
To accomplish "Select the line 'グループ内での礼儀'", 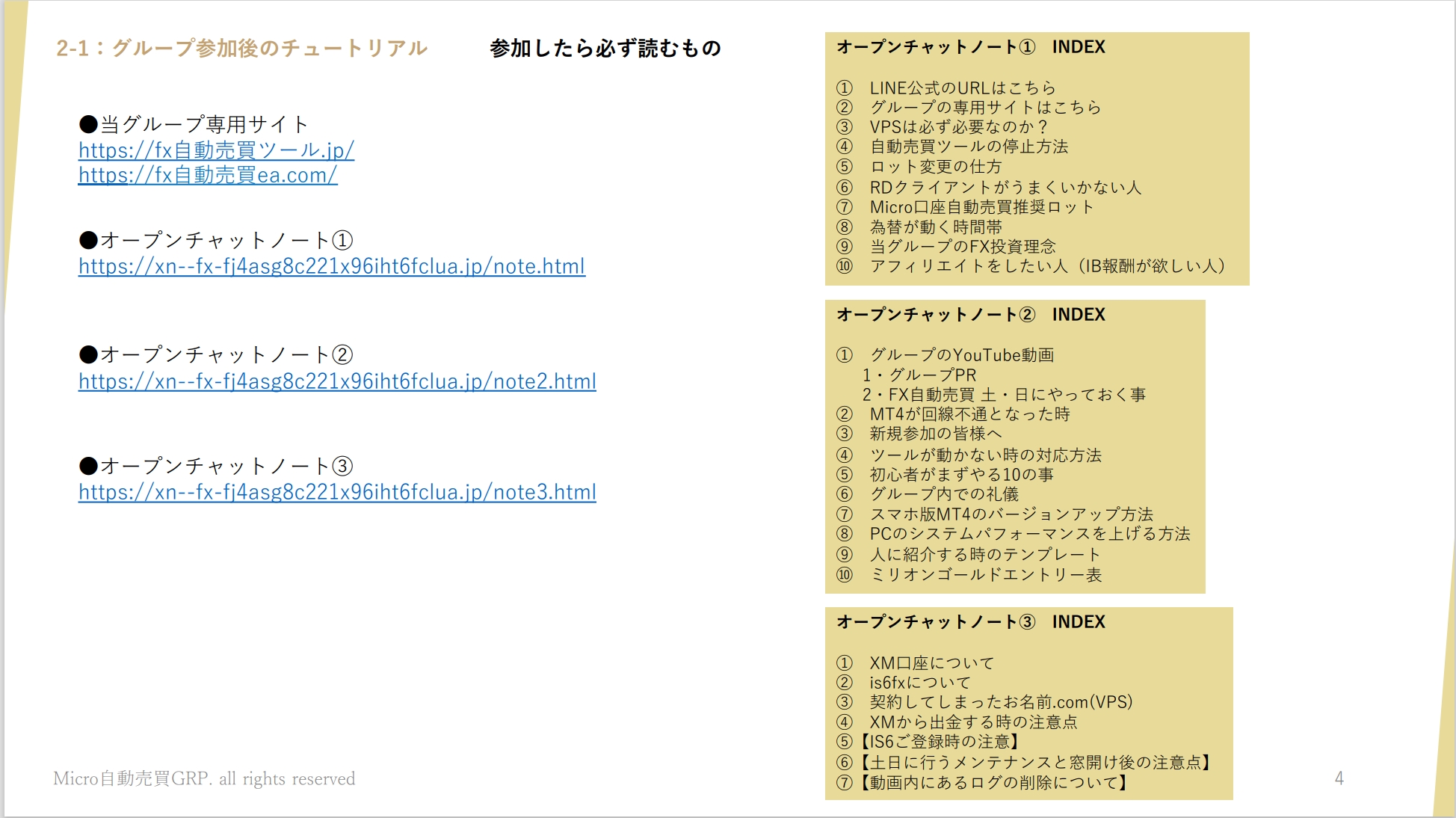I will tap(944, 493).
